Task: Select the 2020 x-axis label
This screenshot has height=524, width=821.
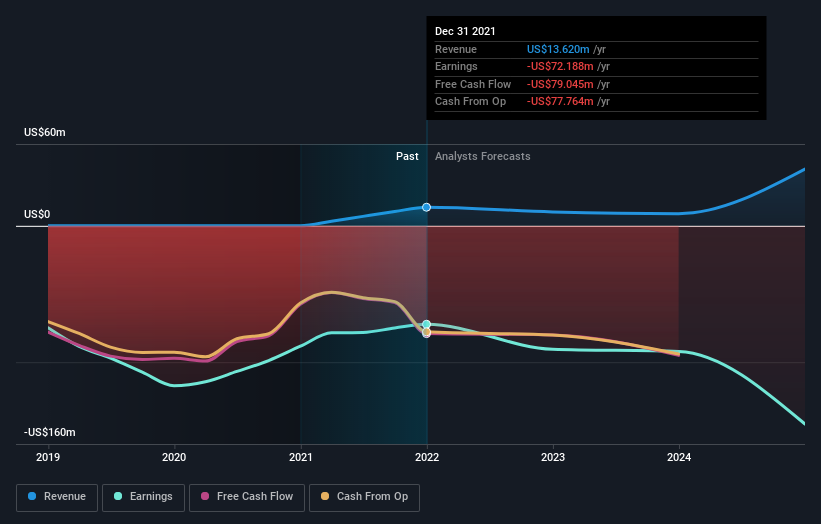Action: [174, 457]
